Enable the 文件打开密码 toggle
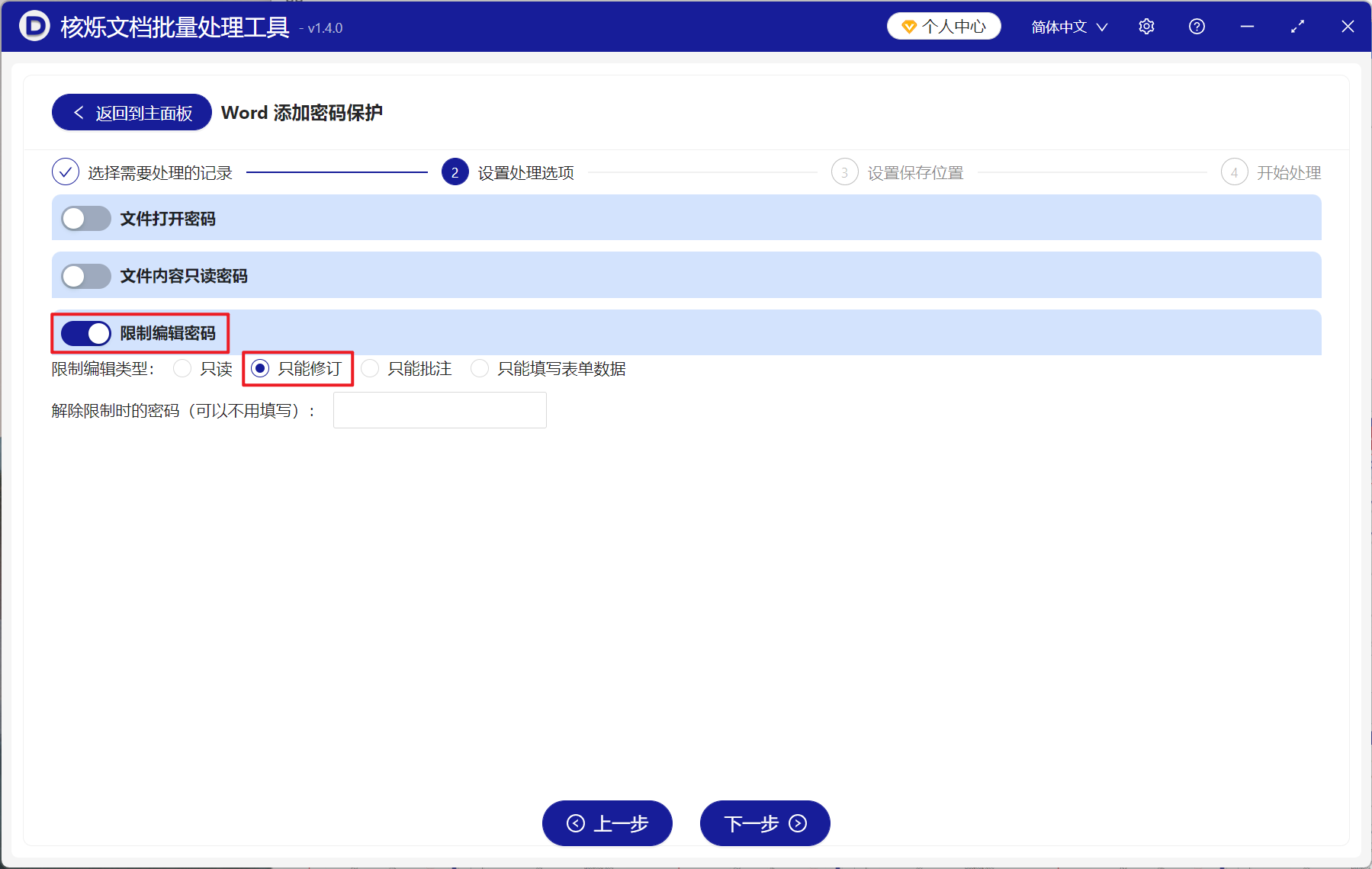This screenshot has height=869, width=1372. pyautogui.click(x=85, y=219)
